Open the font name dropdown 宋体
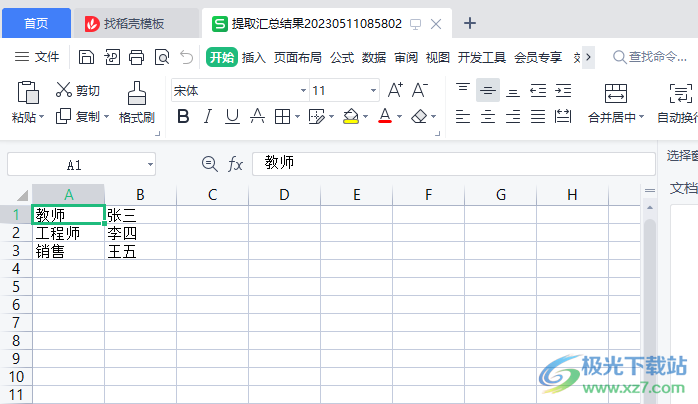Image resolution: width=698 pixels, height=404 pixels. click(303, 90)
